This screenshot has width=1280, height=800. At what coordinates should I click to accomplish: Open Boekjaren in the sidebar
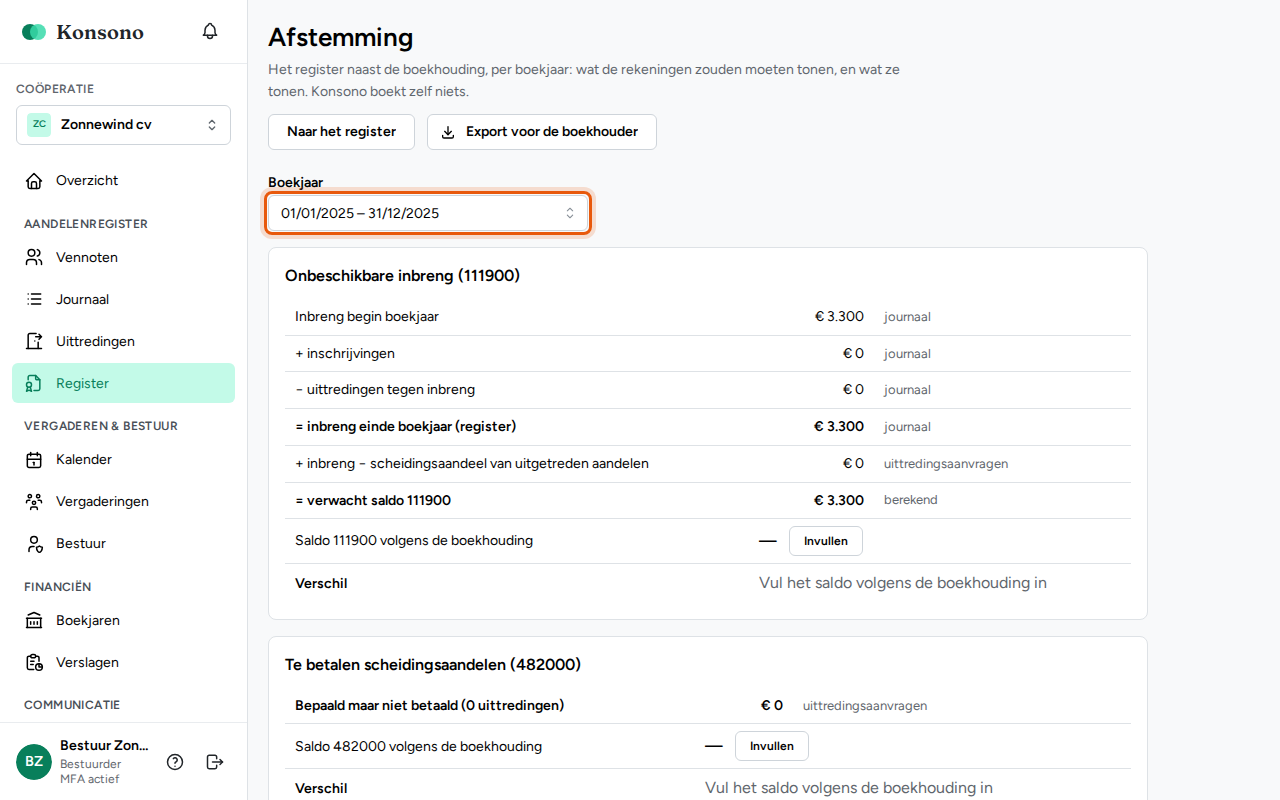[123, 621]
